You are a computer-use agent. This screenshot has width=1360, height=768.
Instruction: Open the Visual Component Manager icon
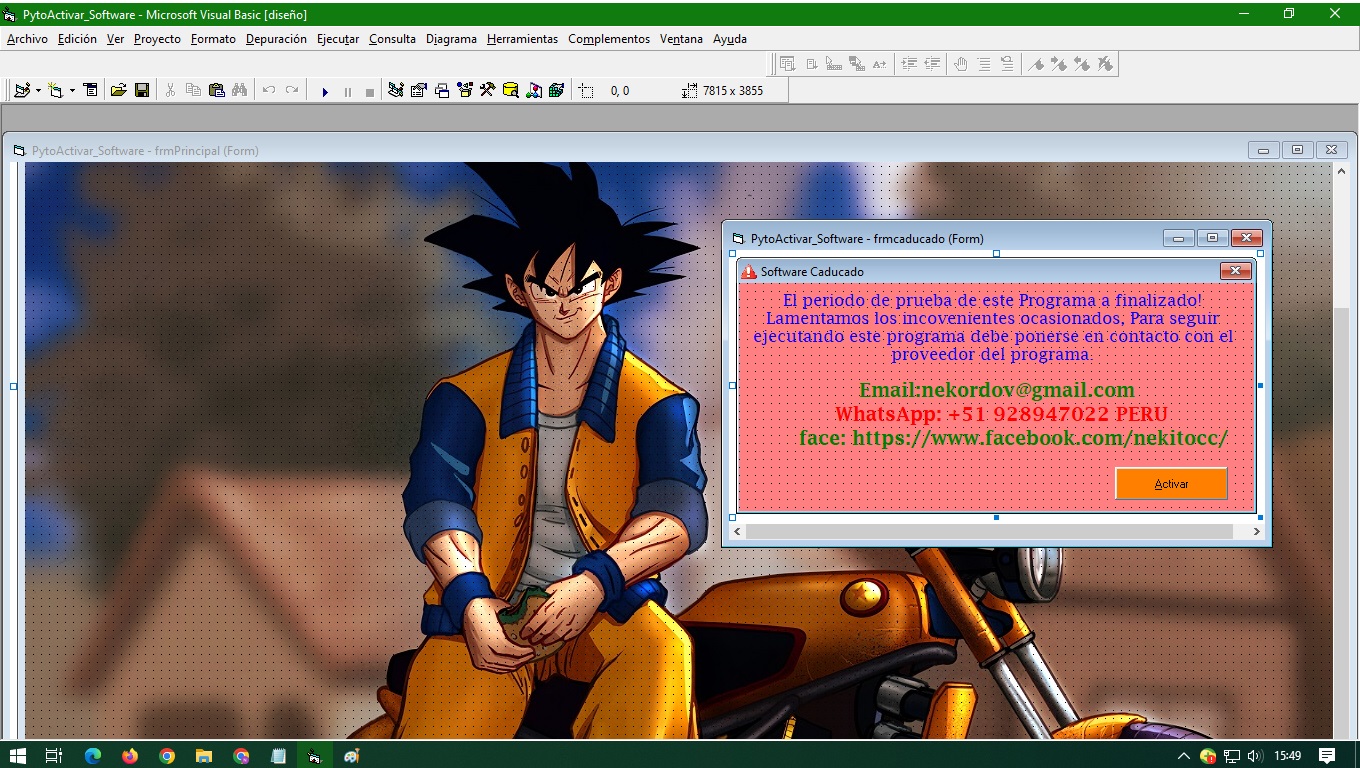coord(534,90)
